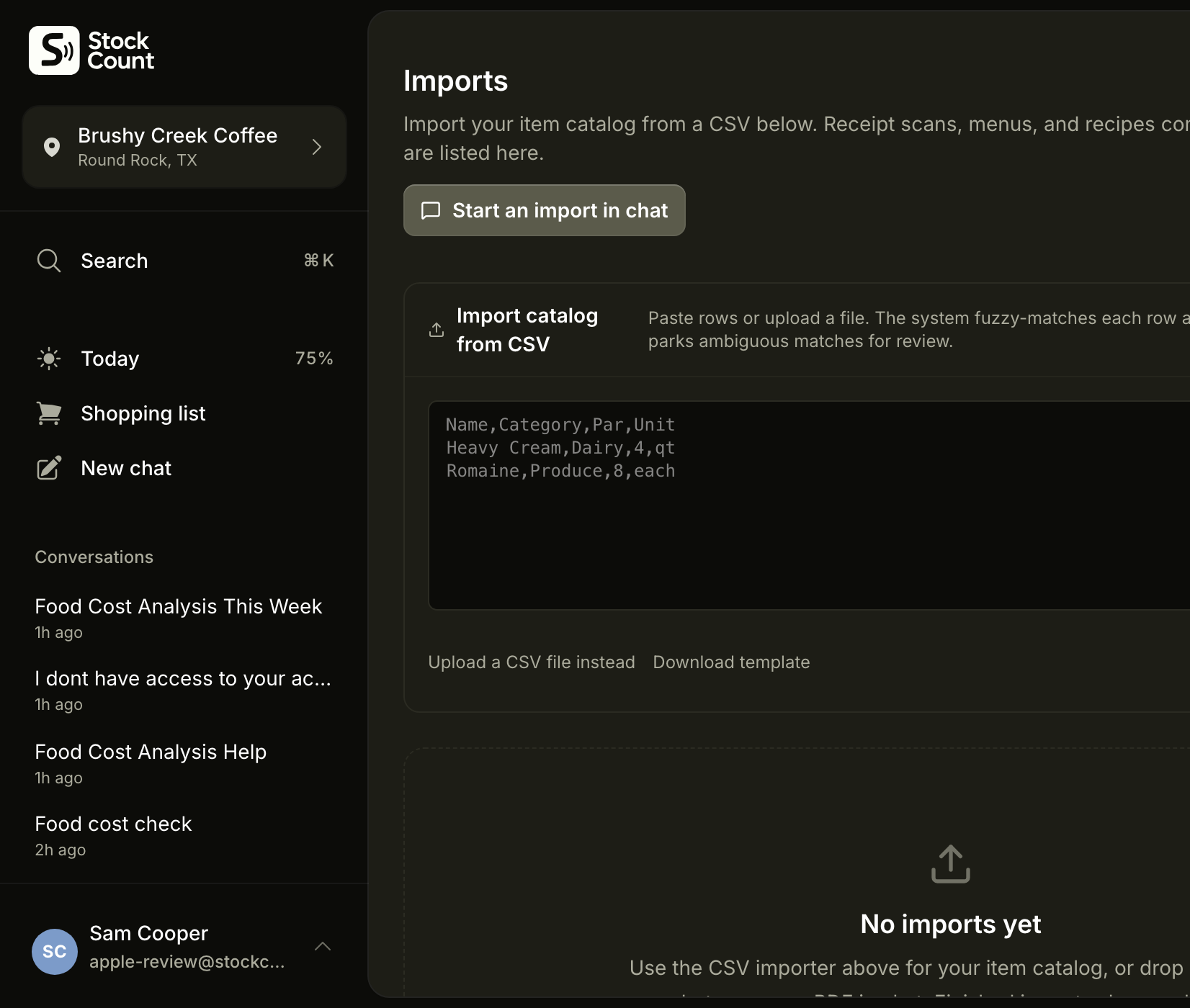Click the Today sun icon
Screen dimensions: 1190x1008
pos(48,359)
